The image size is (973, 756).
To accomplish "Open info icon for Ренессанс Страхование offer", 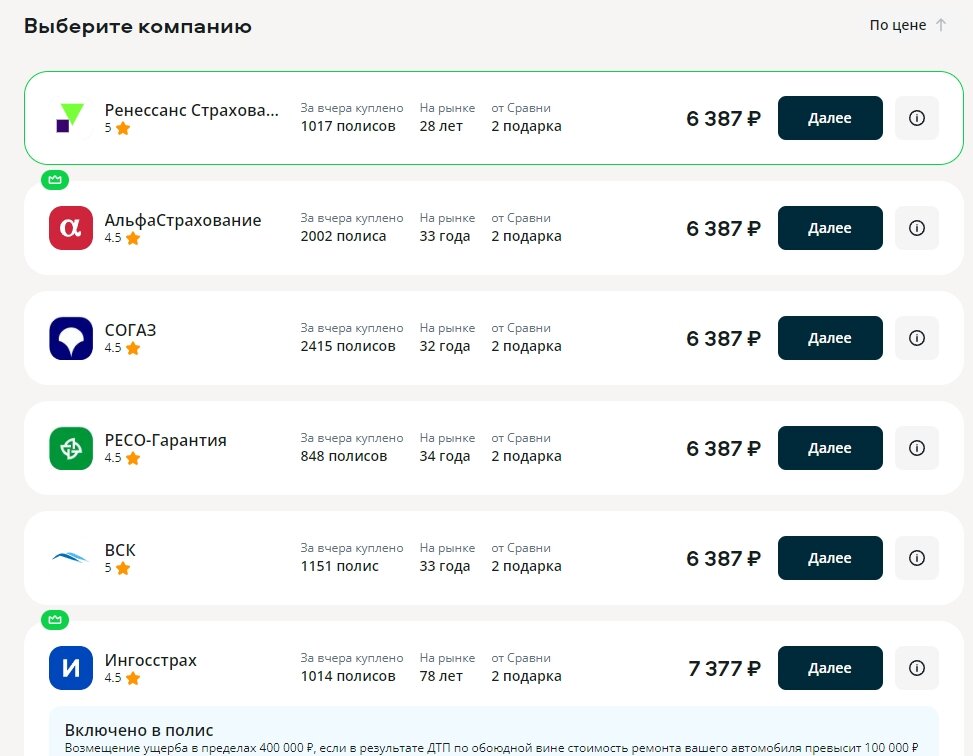I will [916, 118].
